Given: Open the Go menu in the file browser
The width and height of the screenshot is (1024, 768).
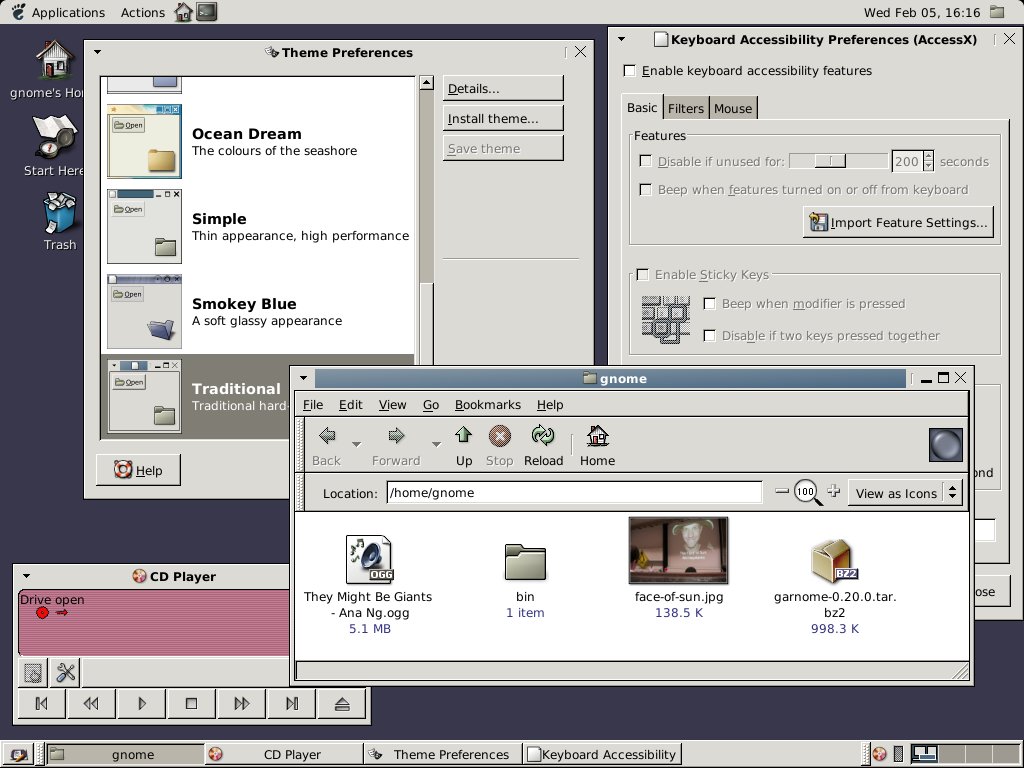Looking at the screenshot, I should point(431,405).
